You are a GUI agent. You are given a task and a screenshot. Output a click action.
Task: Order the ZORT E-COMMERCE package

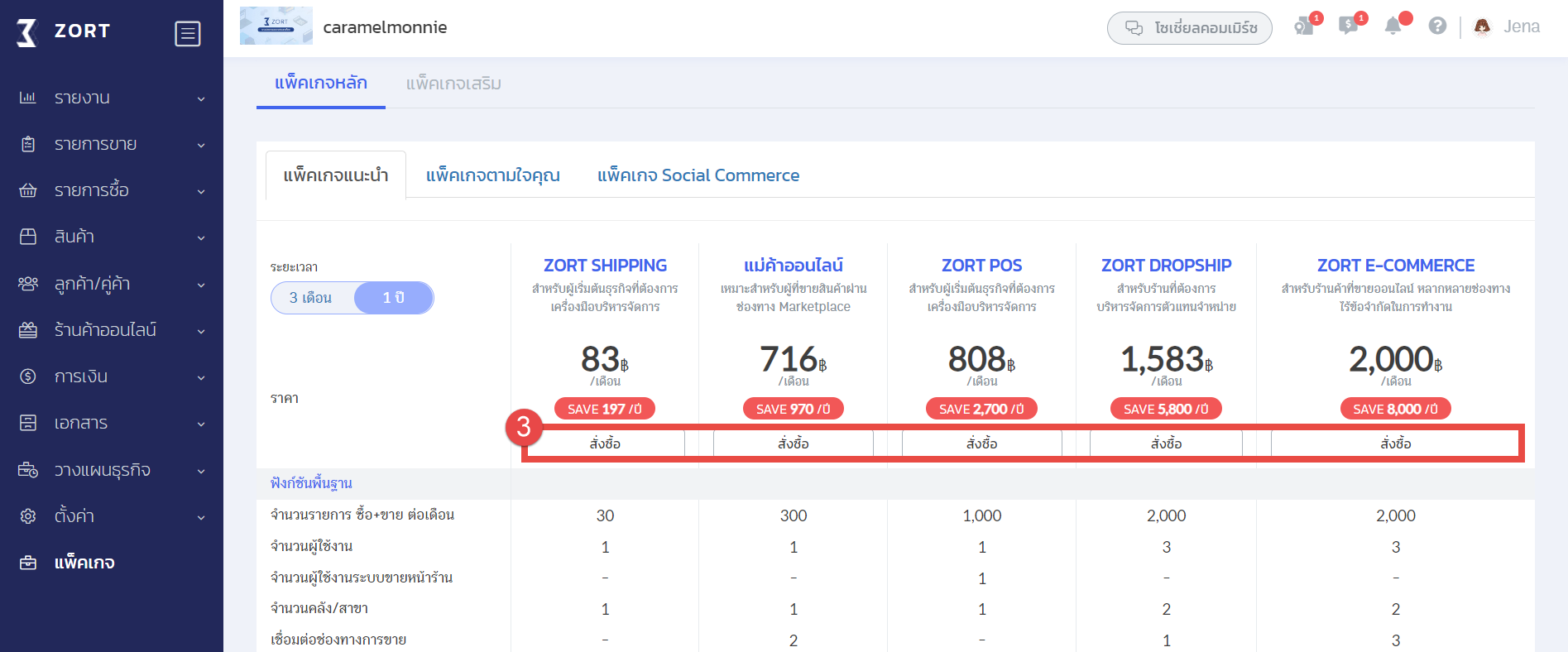pyautogui.click(x=1396, y=443)
